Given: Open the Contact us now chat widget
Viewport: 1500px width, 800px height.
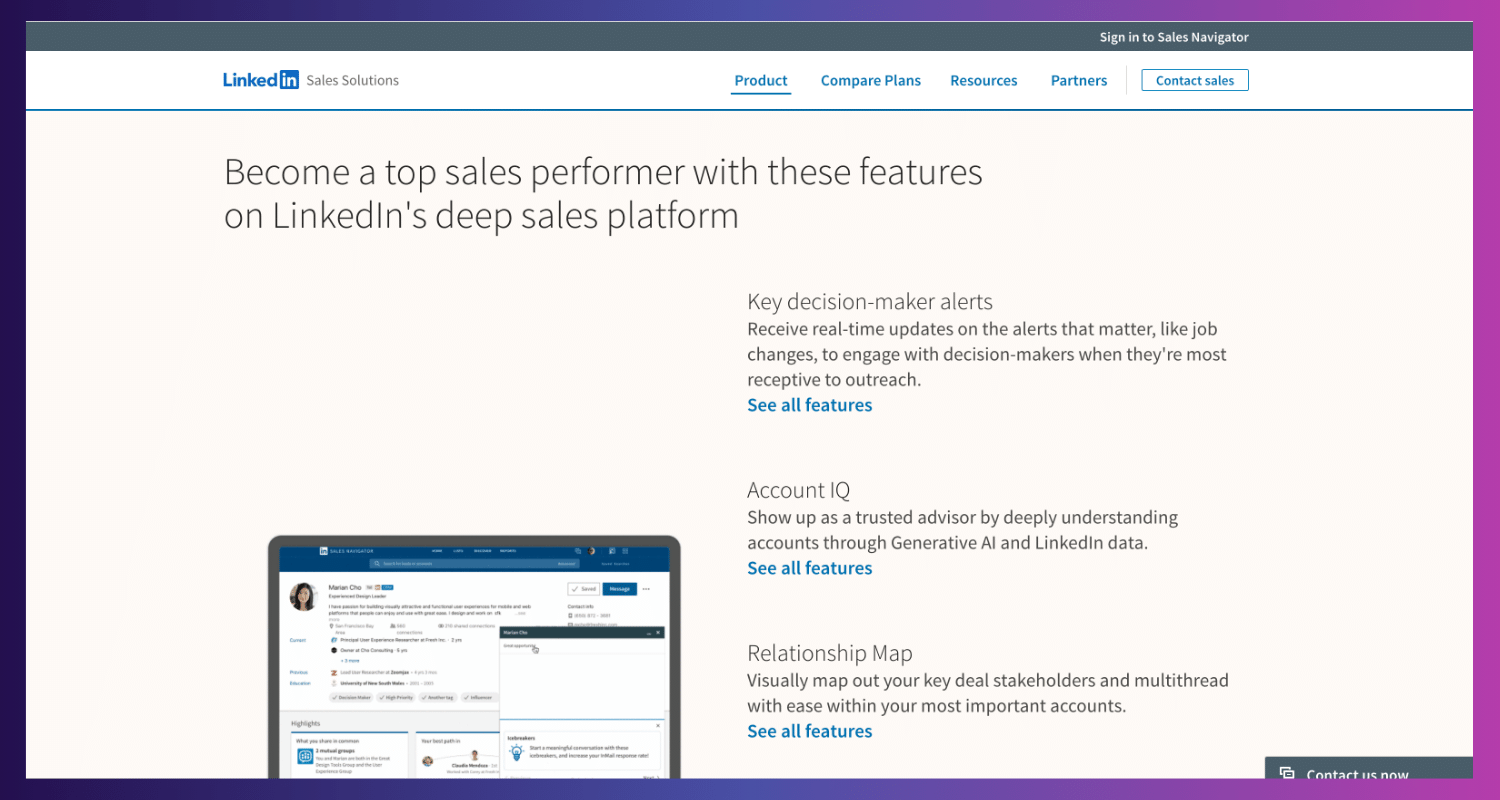Looking at the screenshot, I should coord(1368,768).
